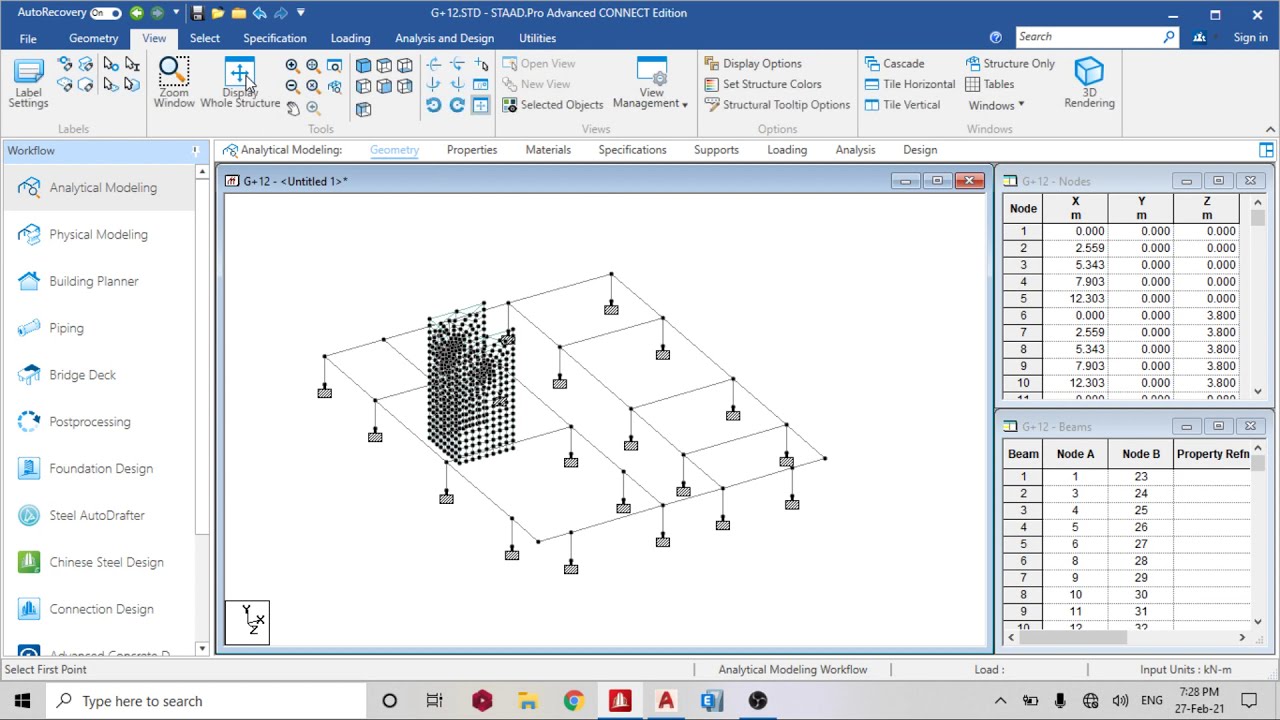
Task: Click the Cascade windows icon
Action: pyautogui.click(x=894, y=63)
